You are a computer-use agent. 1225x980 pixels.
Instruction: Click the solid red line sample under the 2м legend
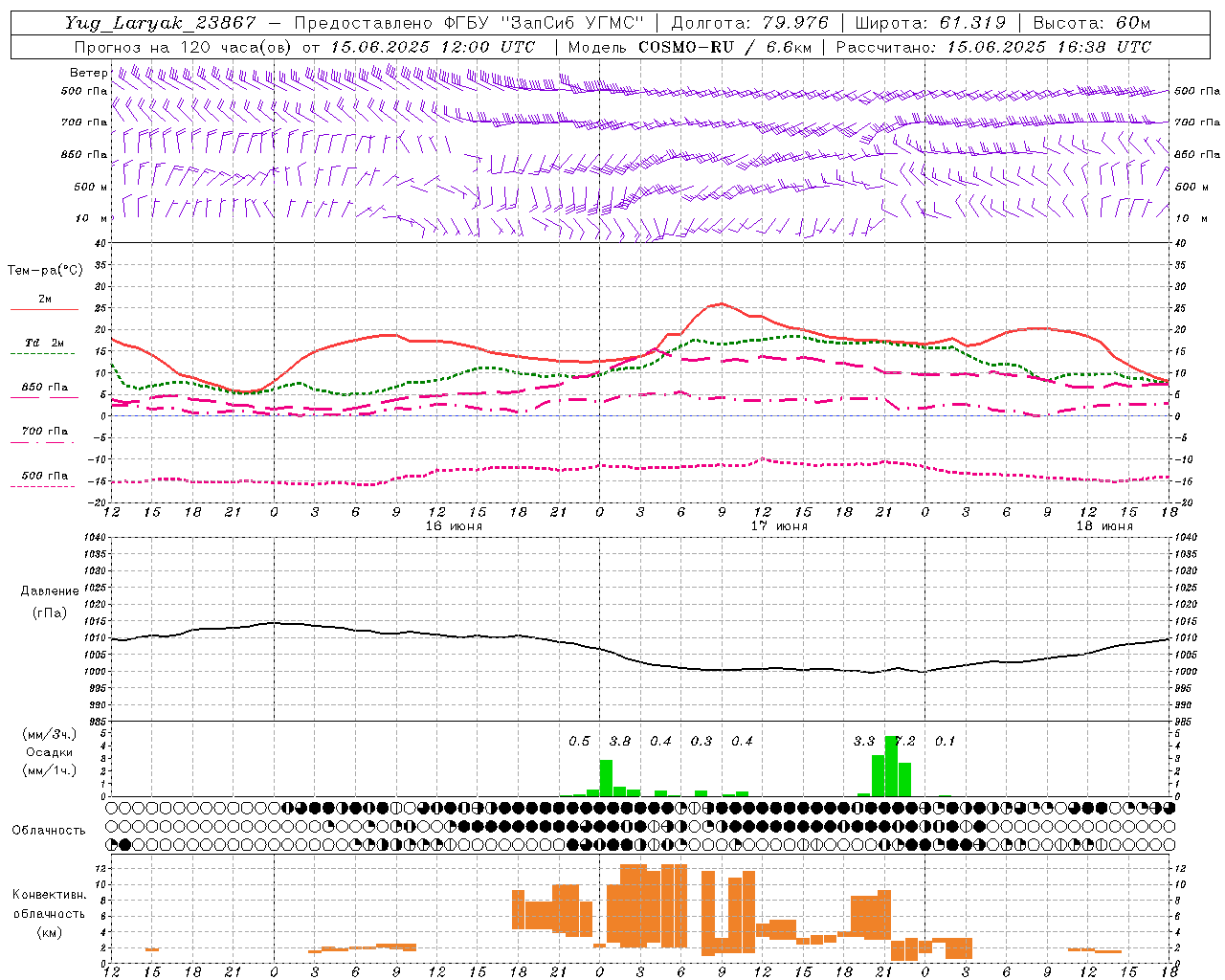(44, 310)
